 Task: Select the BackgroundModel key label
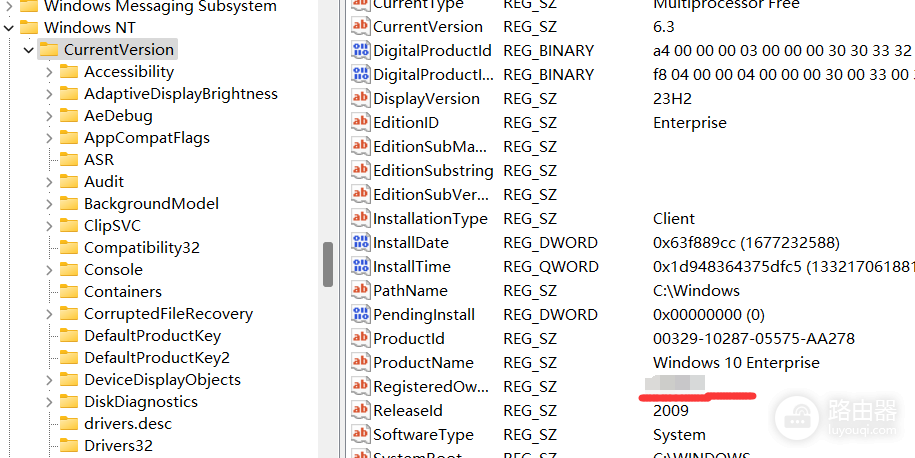tap(151, 204)
